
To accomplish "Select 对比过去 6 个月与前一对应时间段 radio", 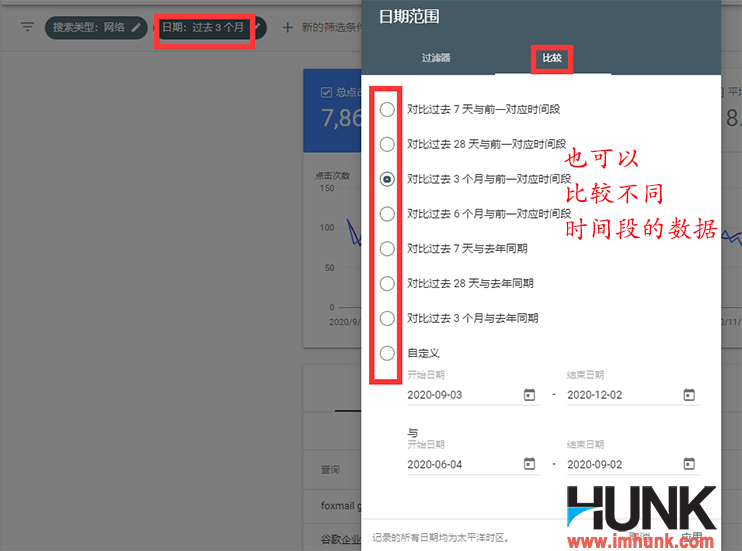I will pos(387,214).
